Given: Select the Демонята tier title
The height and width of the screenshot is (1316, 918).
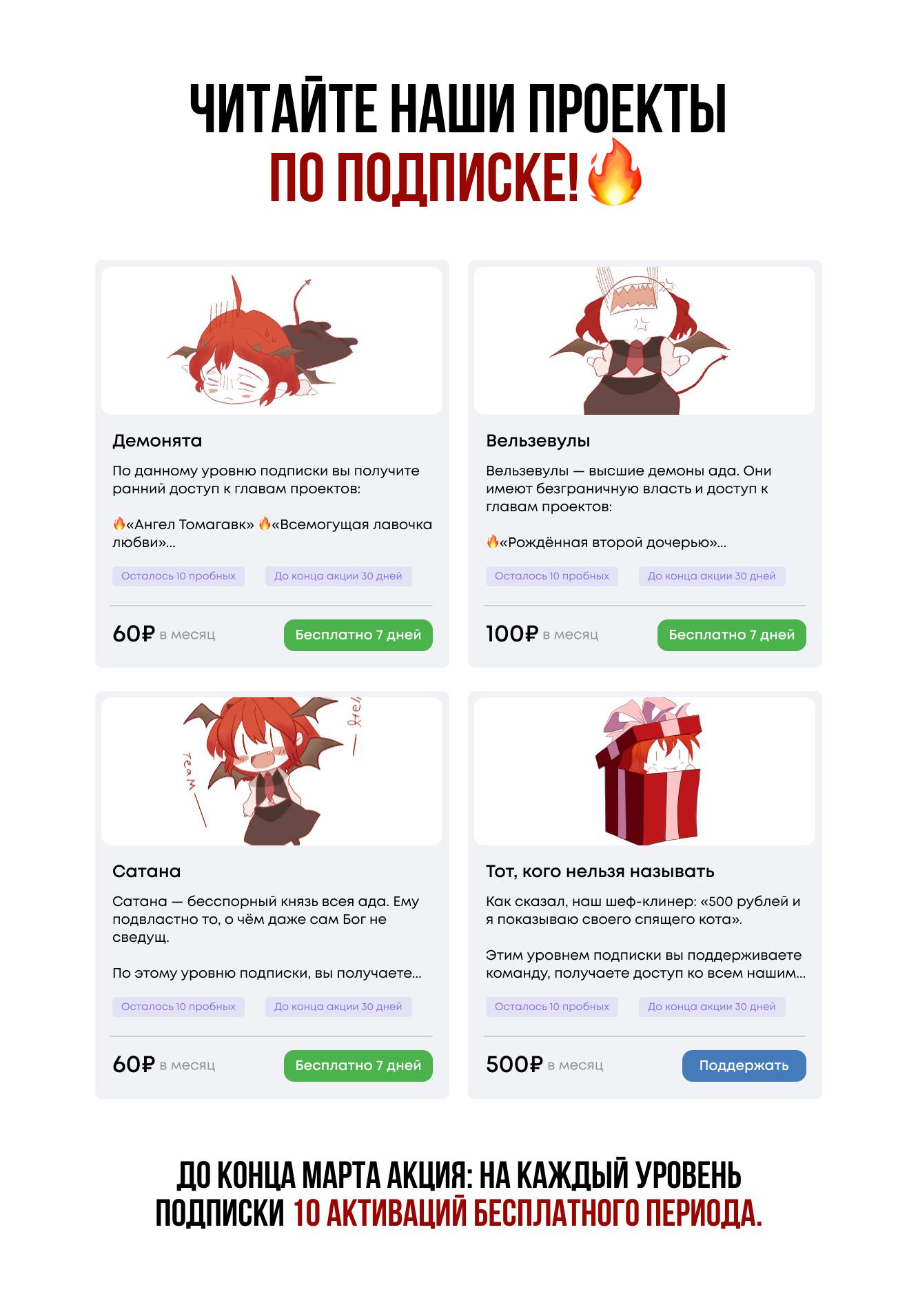Looking at the screenshot, I should pyautogui.click(x=157, y=441).
